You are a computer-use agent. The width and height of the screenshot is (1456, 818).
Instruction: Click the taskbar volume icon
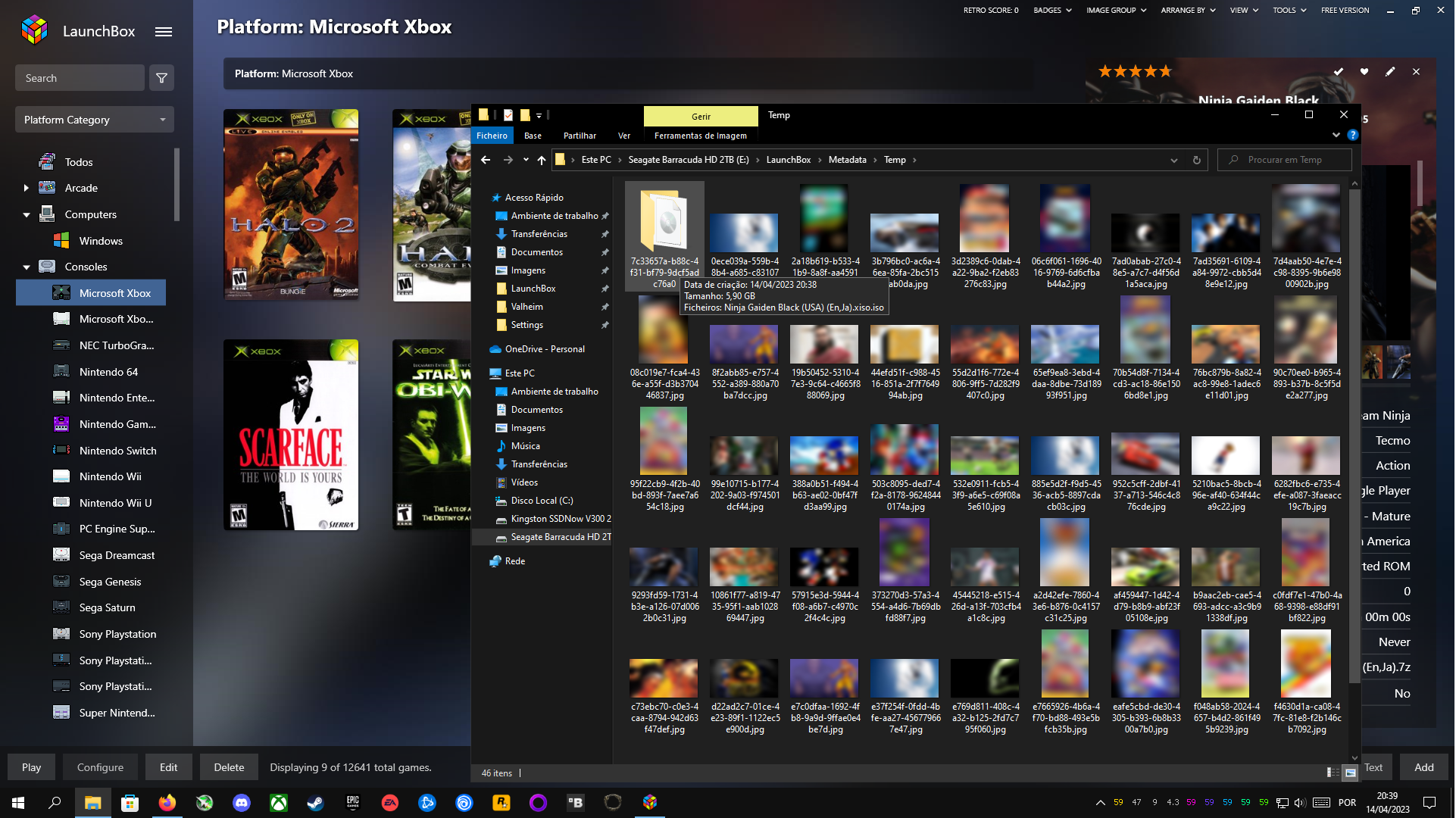1300,803
